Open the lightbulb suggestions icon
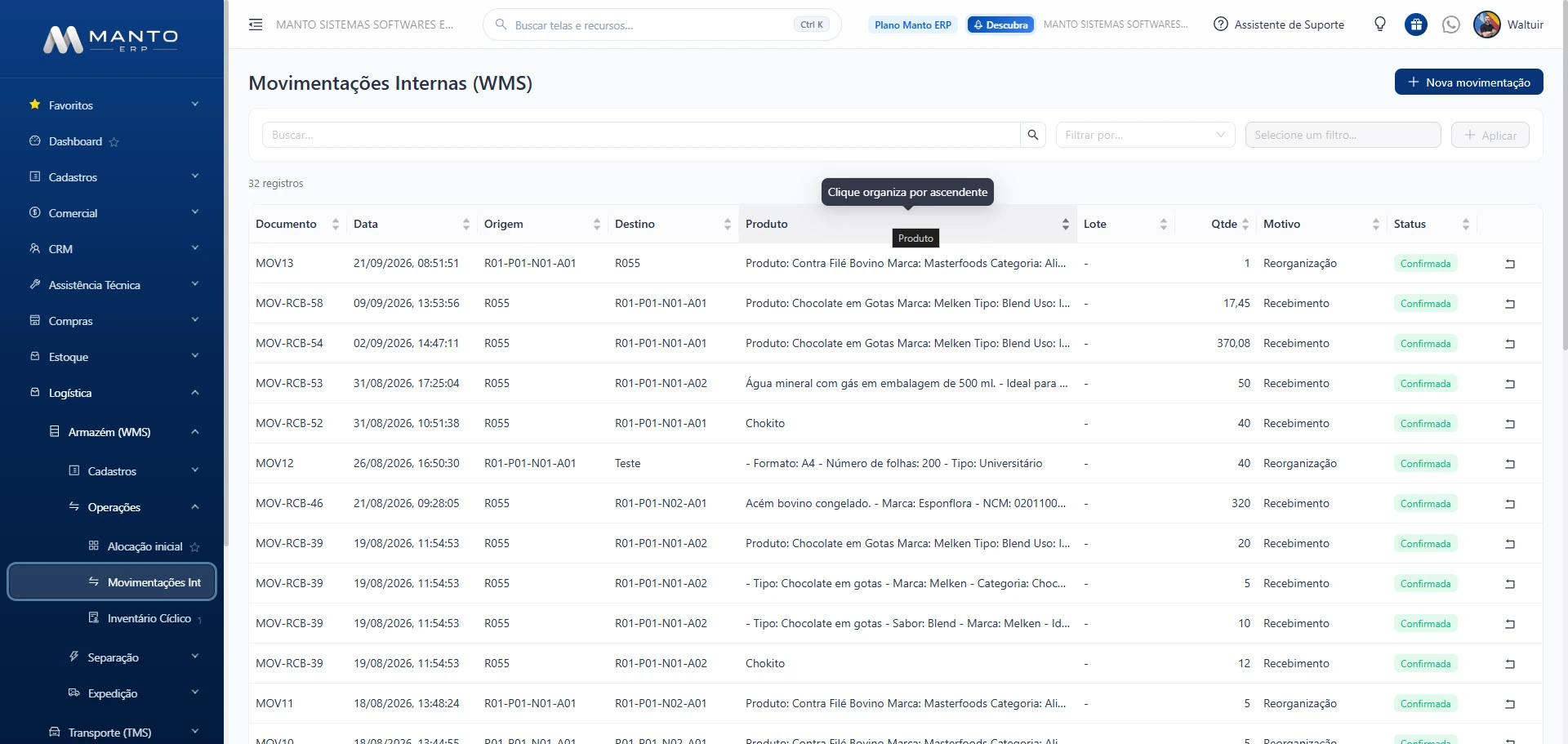This screenshot has height=744, width=1568. 1380,25
